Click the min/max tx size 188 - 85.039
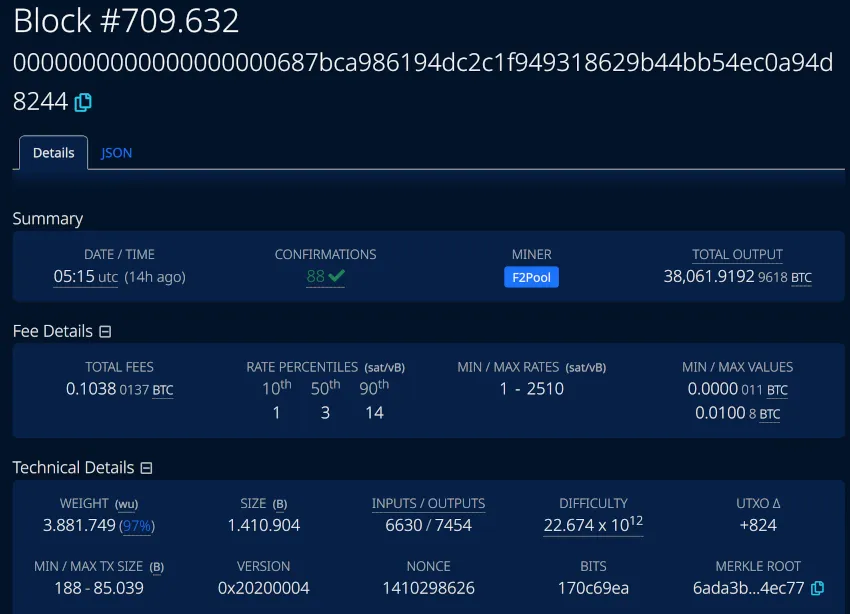 coord(99,588)
